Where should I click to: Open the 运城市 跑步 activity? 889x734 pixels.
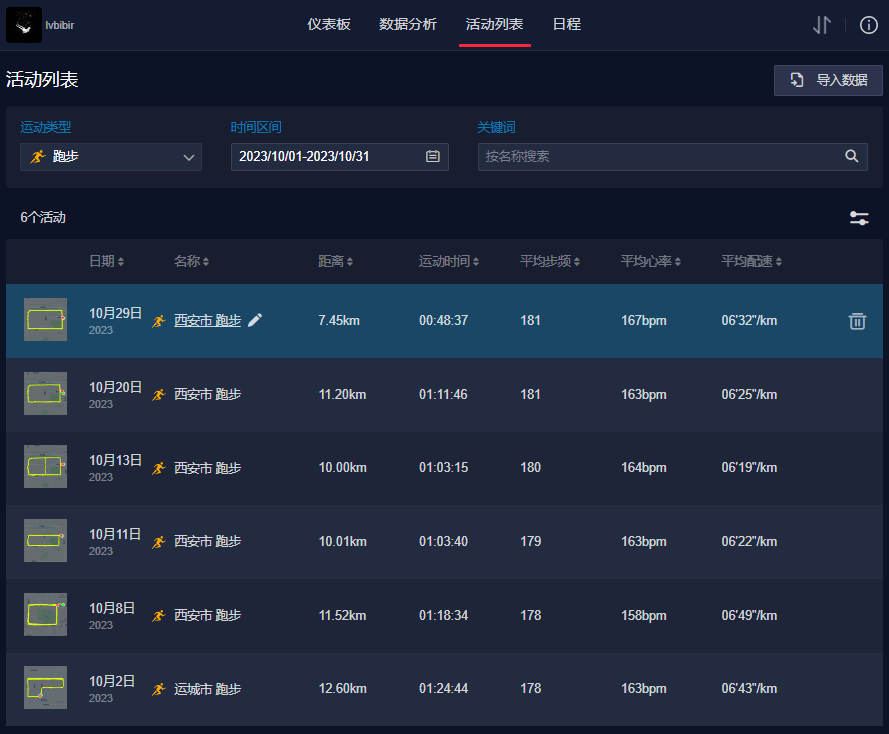[x=207, y=689]
